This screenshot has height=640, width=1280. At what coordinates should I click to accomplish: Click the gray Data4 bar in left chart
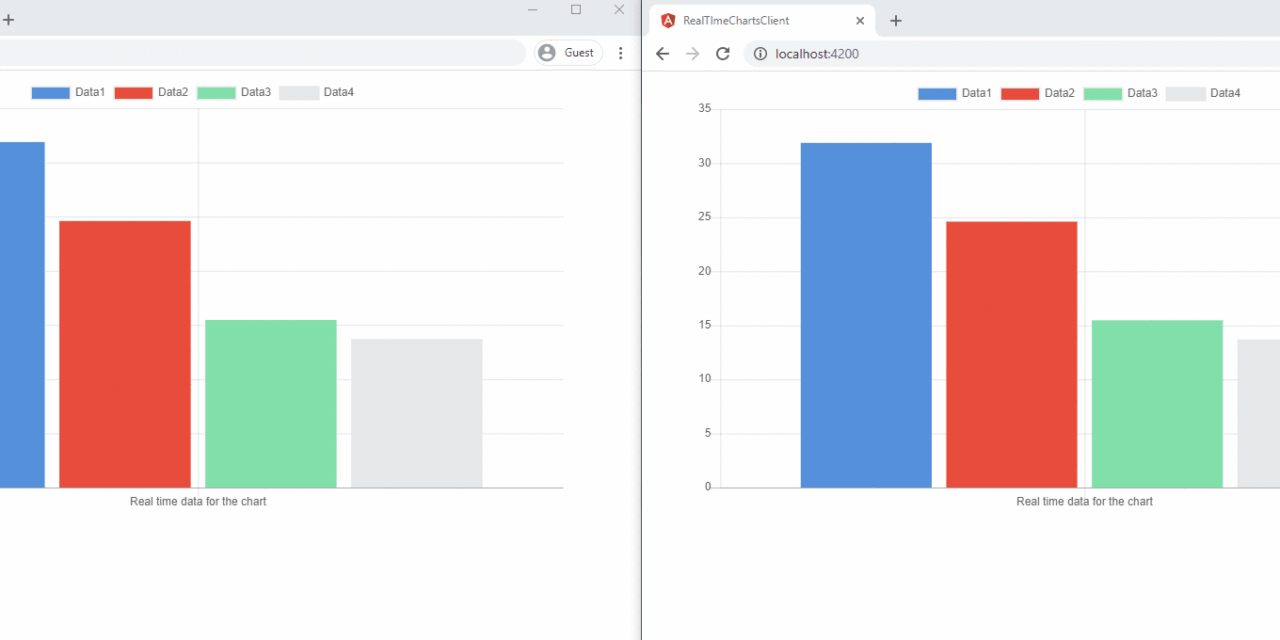(x=416, y=413)
